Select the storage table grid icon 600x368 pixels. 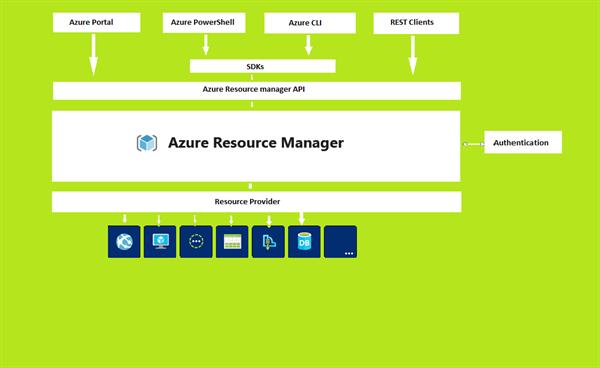232,241
